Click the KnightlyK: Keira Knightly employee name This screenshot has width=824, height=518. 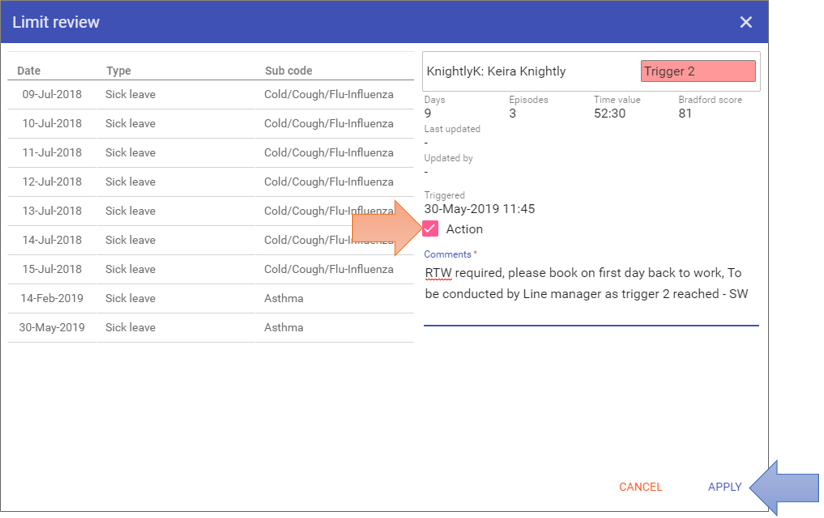click(x=496, y=72)
